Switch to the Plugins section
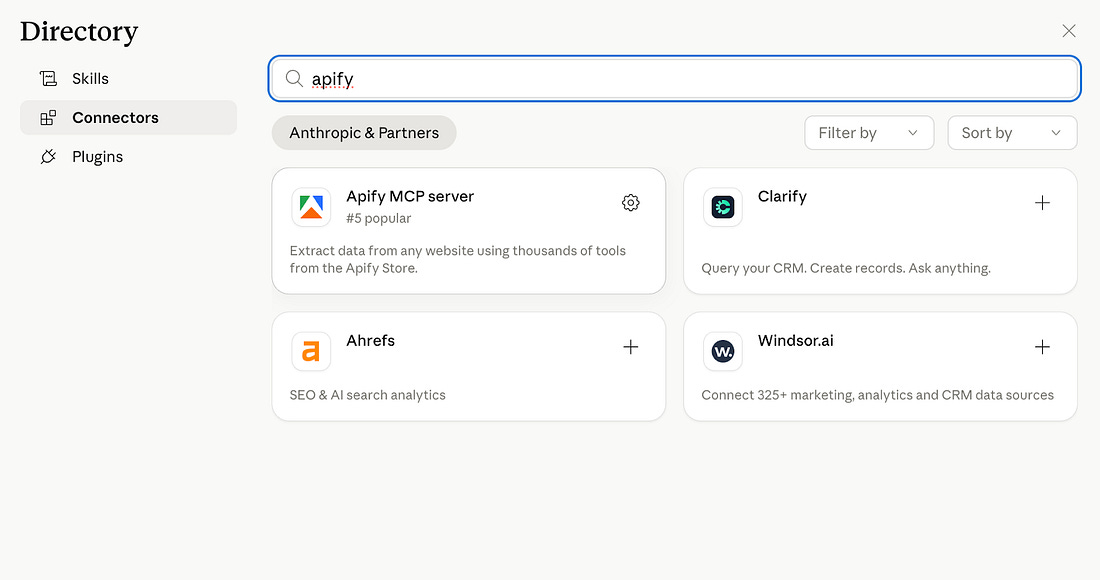Viewport: 1100px width, 580px height. click(x=98, y=156)
